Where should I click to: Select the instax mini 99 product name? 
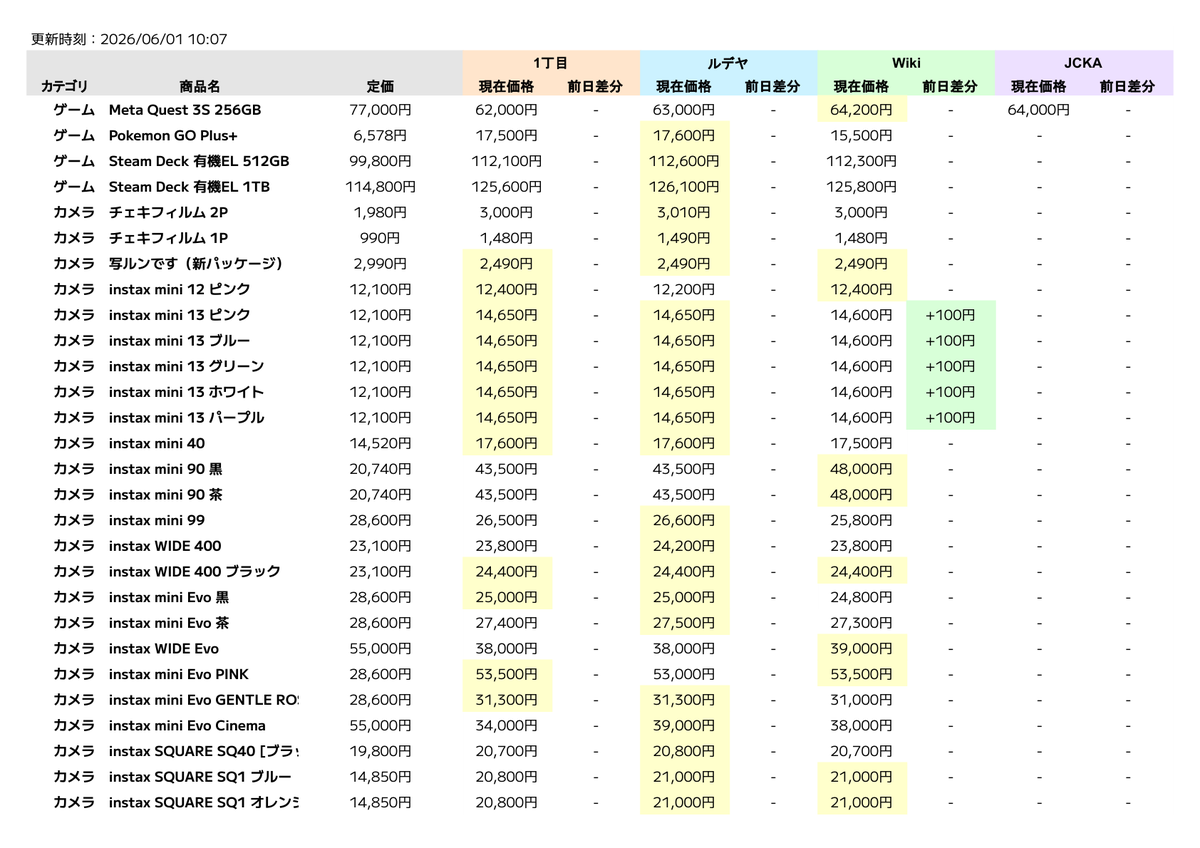click(157, 520)
